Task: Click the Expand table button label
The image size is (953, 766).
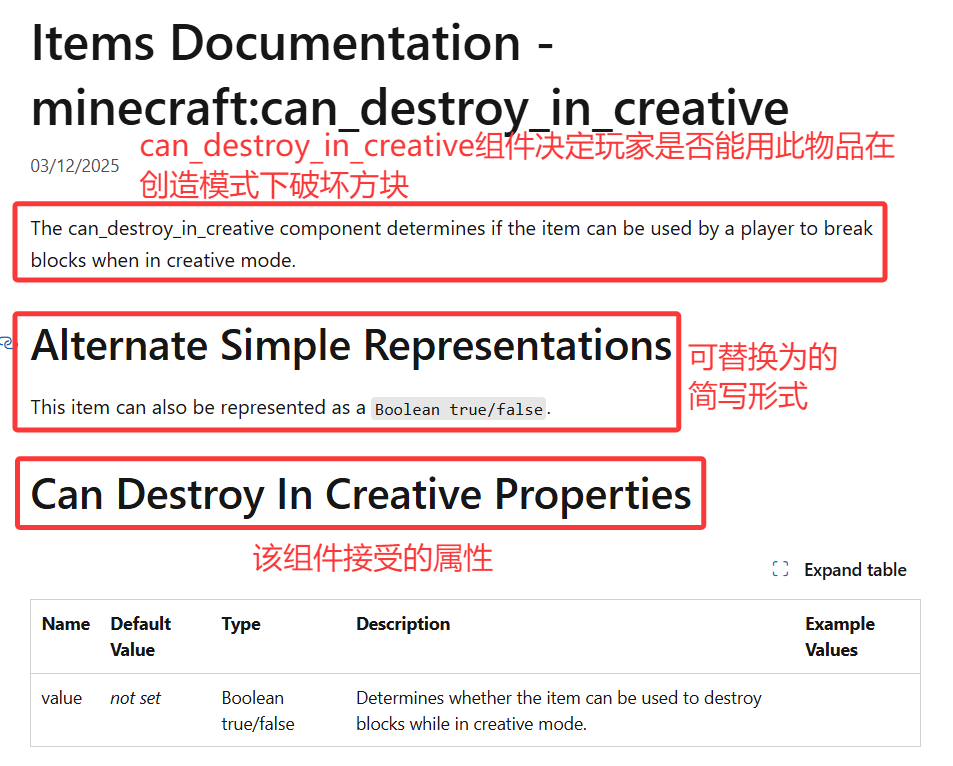Action: (x=855, y=569)
